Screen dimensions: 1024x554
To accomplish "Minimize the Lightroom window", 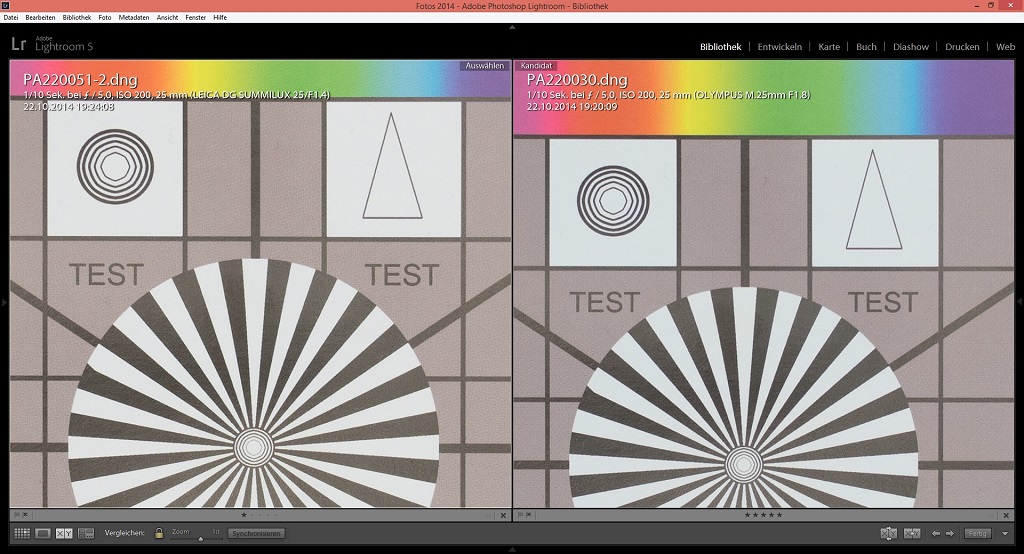I will click(978, 5).
